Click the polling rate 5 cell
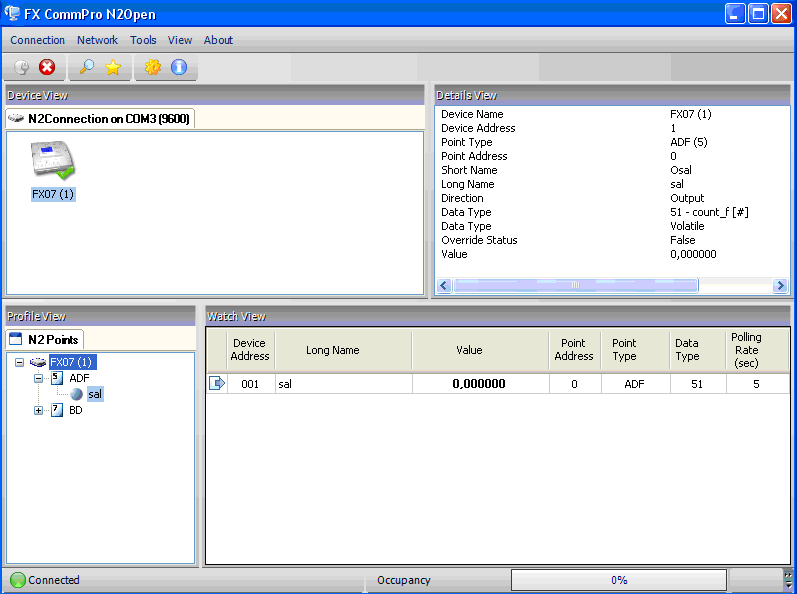The height and width of the screenshot is (594, 797). point(757,384)
